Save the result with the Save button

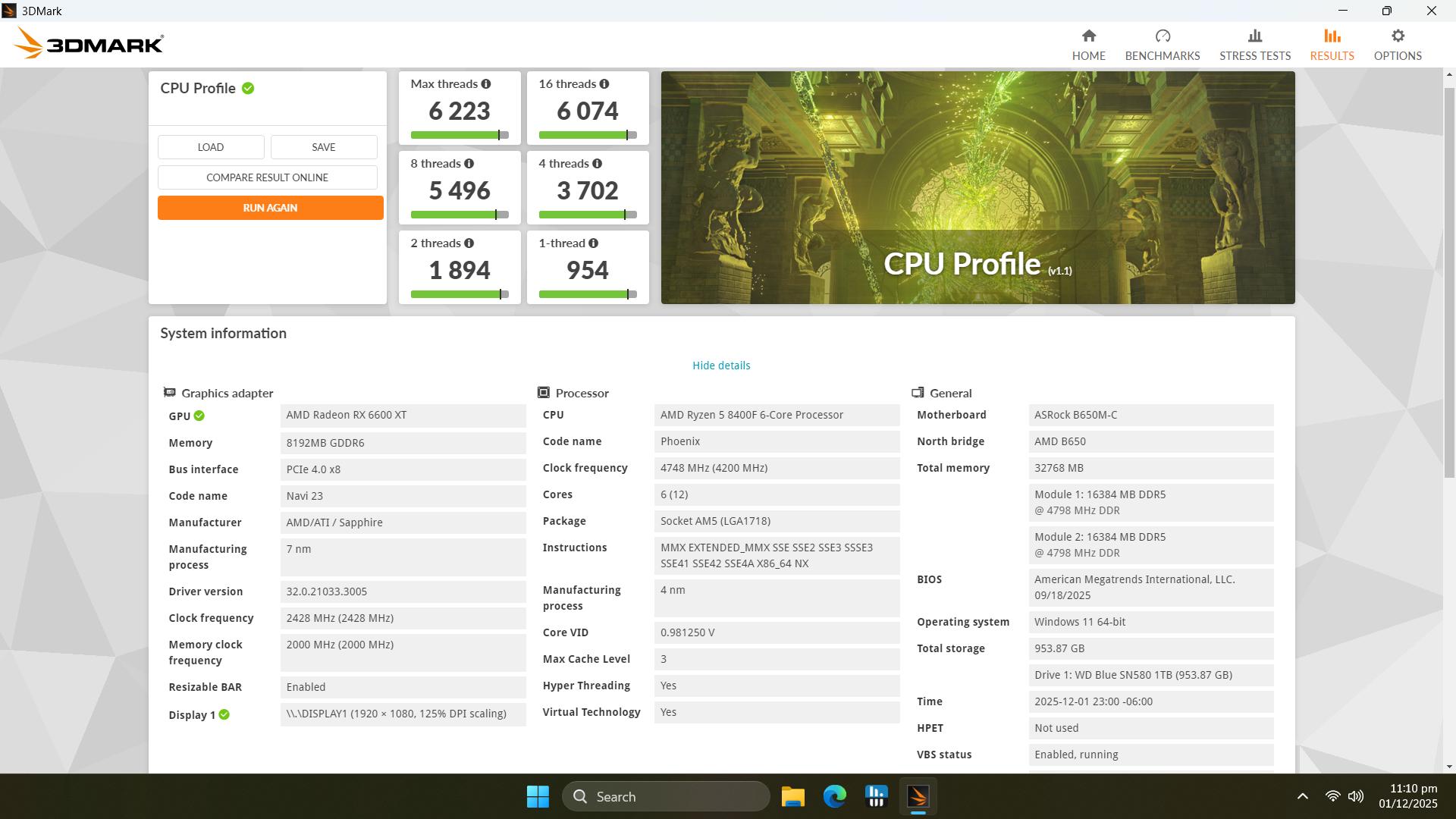point(323,146)
